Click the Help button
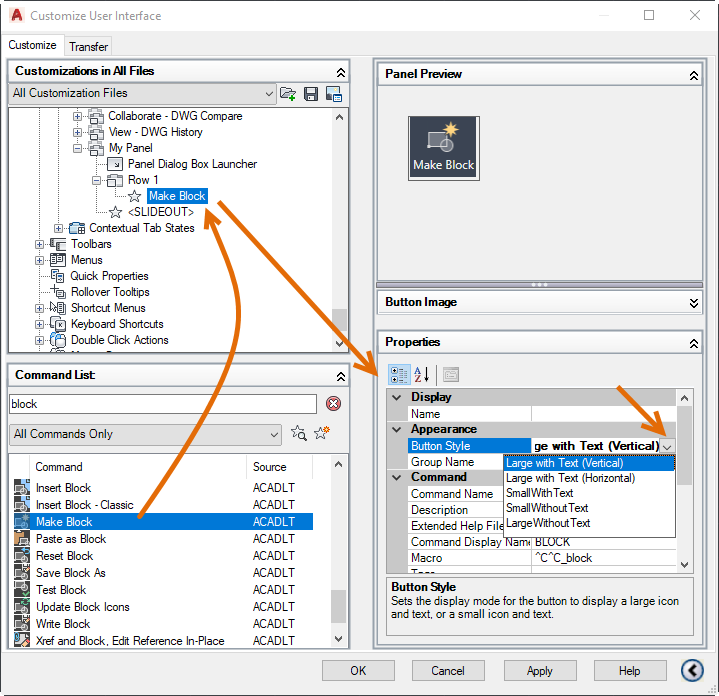This screenshot has height=696, width=719. pyautogui.click(x=630, y=670)
